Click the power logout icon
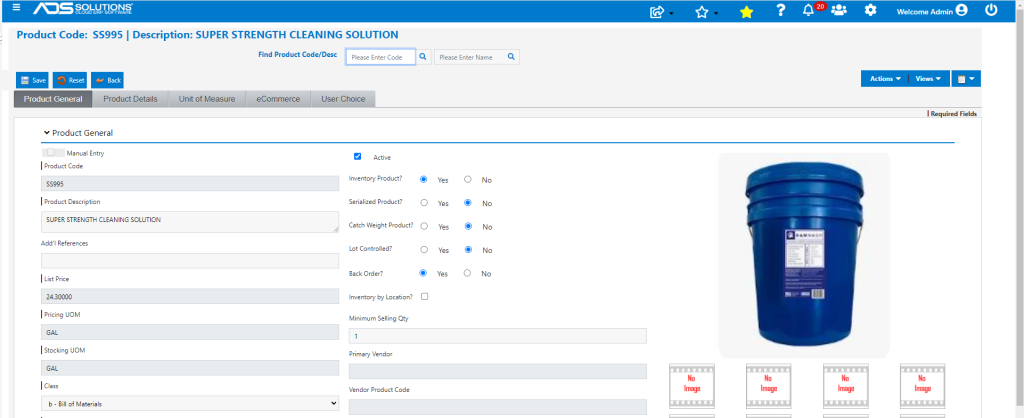This screenshot has width=1024, height=418. 991,10
